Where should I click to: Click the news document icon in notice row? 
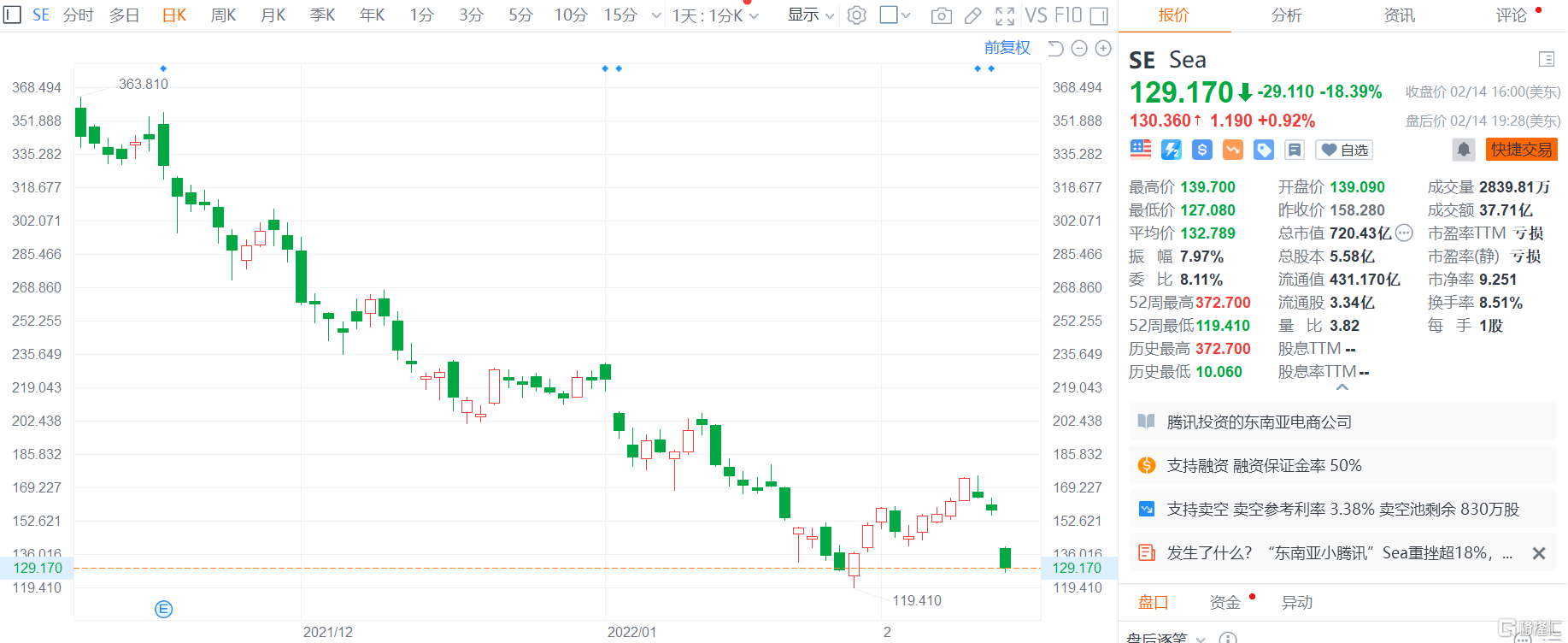[x=1147, y=553]
